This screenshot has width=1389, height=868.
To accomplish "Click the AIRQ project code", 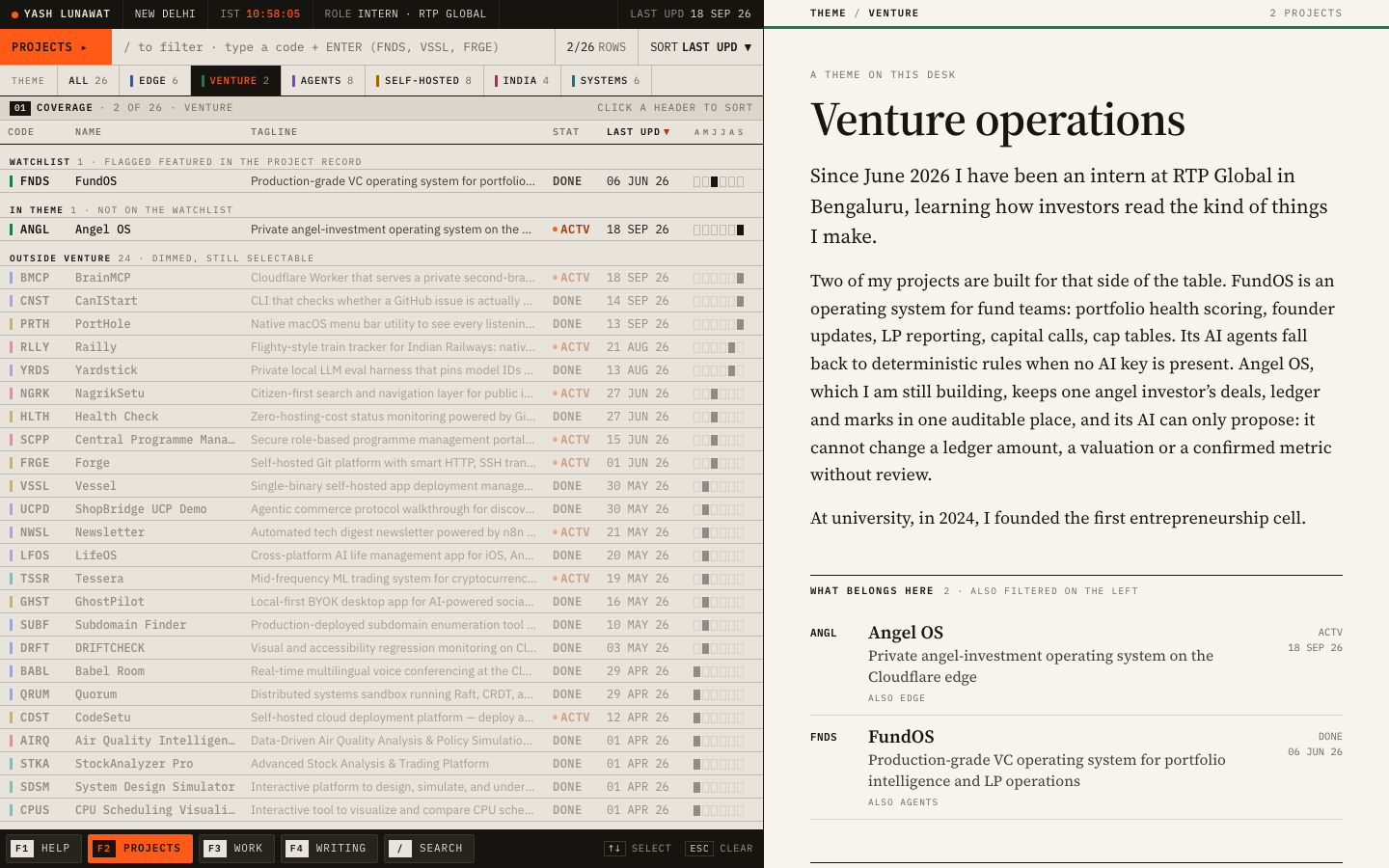I will point(35,741).
